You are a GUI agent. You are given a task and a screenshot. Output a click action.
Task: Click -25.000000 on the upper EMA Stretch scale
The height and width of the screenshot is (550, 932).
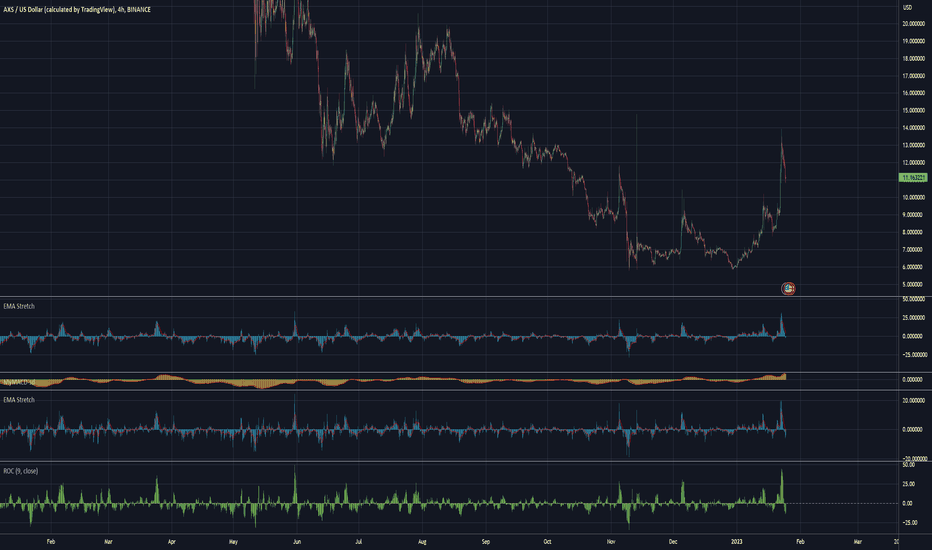tap(915, 355)
